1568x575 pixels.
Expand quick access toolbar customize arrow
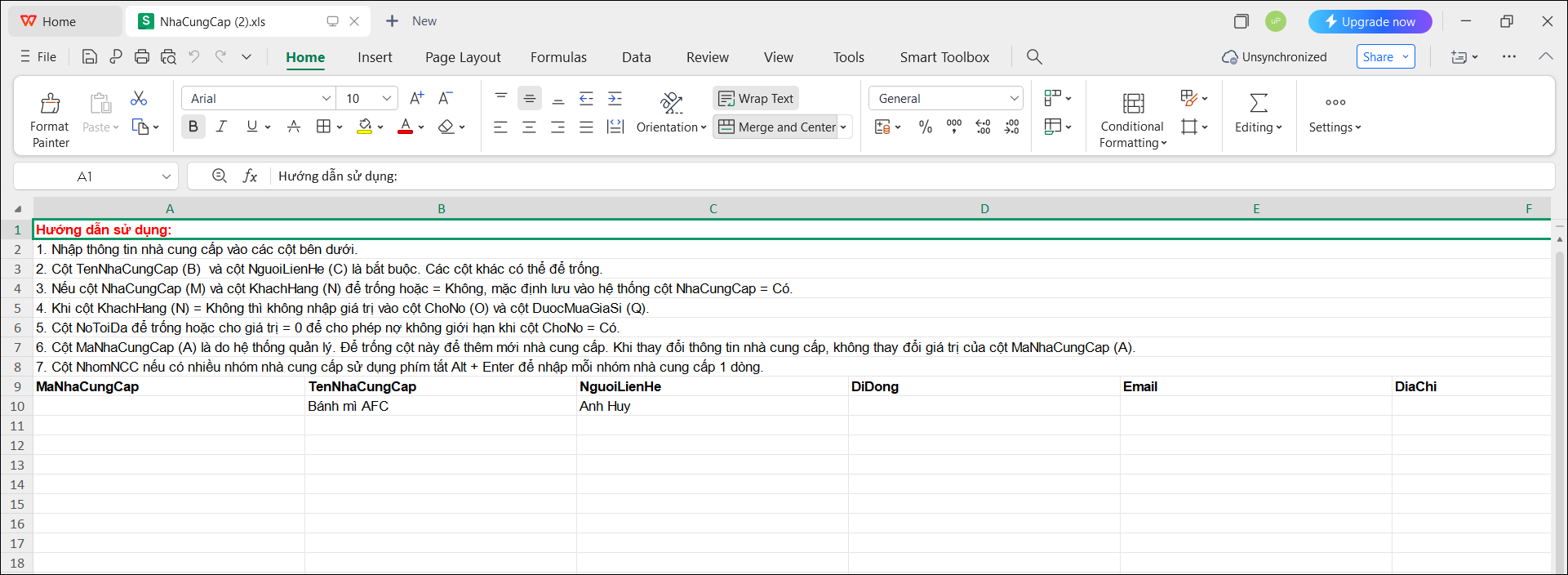coord(247,56)
